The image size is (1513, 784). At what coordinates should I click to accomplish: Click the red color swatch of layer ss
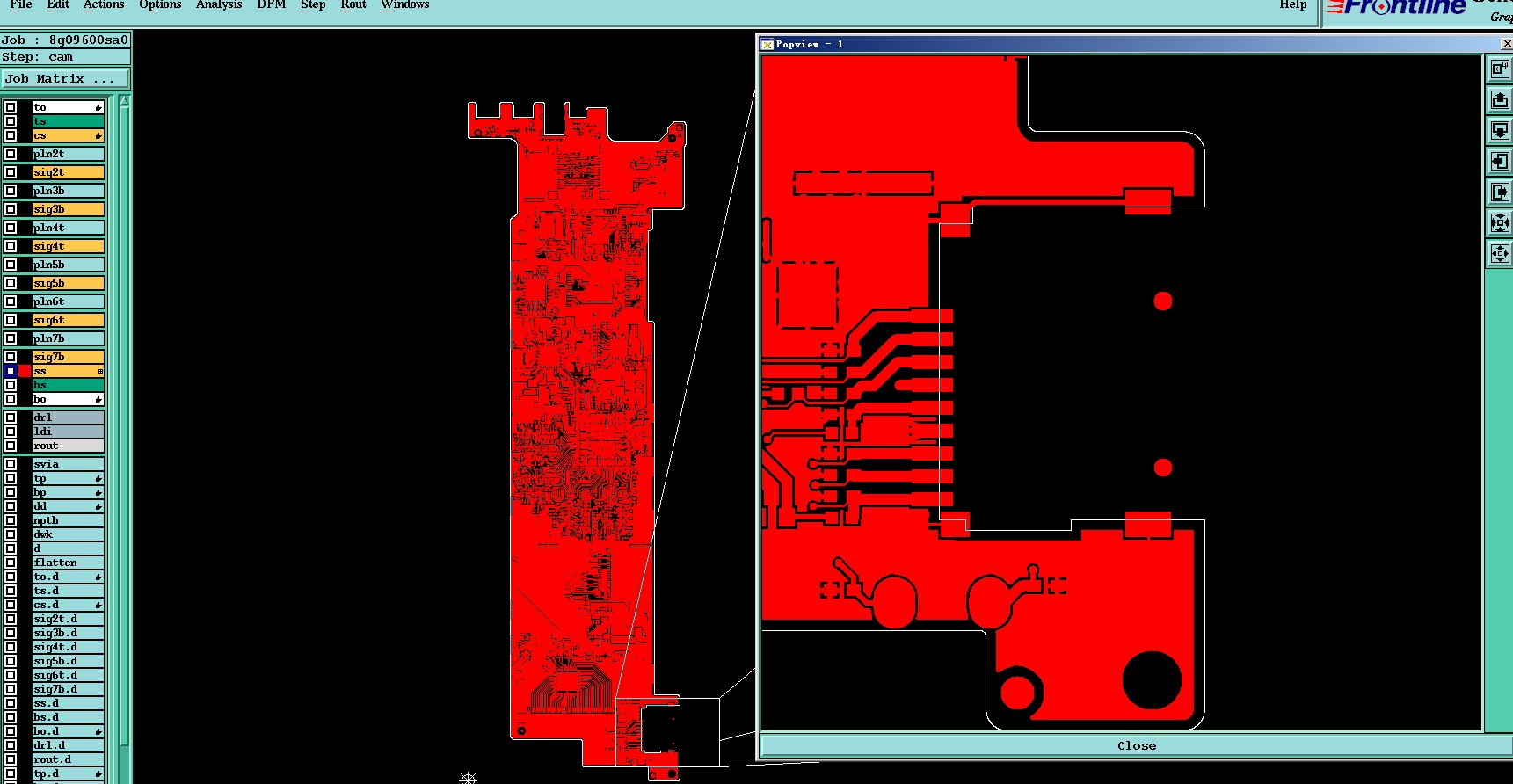[x=25, y=371]
